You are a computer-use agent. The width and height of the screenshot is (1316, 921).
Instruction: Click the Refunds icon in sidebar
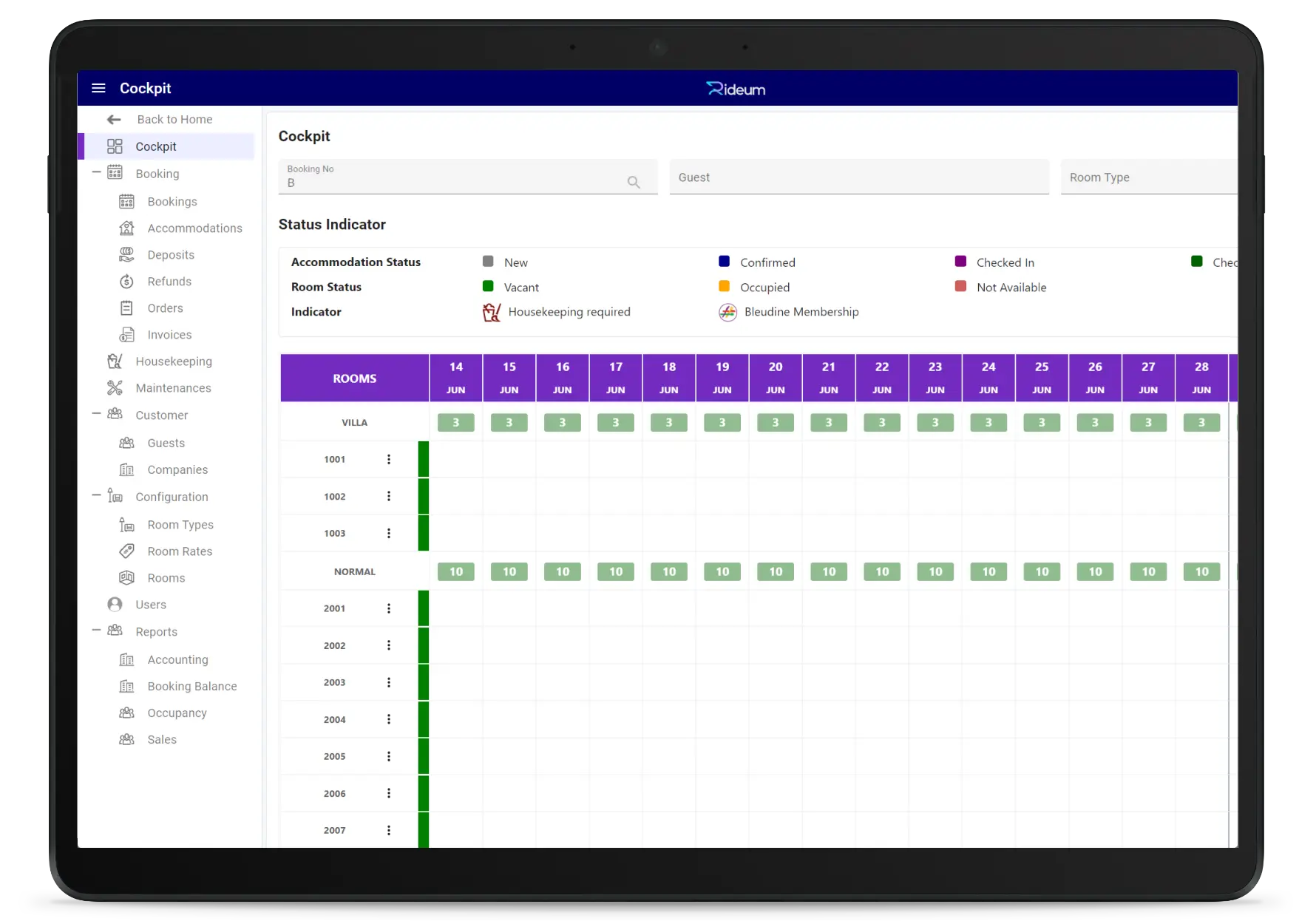pyautogui.click(x=127, y=282)
